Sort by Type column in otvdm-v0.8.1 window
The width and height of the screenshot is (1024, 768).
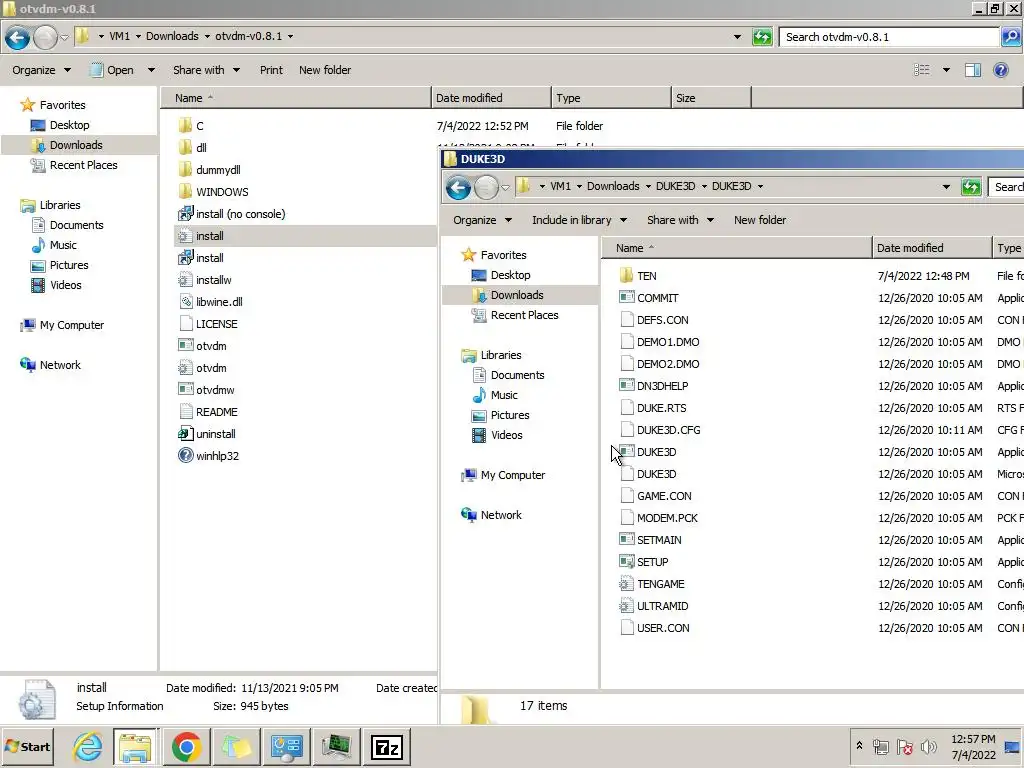point(611,98)
